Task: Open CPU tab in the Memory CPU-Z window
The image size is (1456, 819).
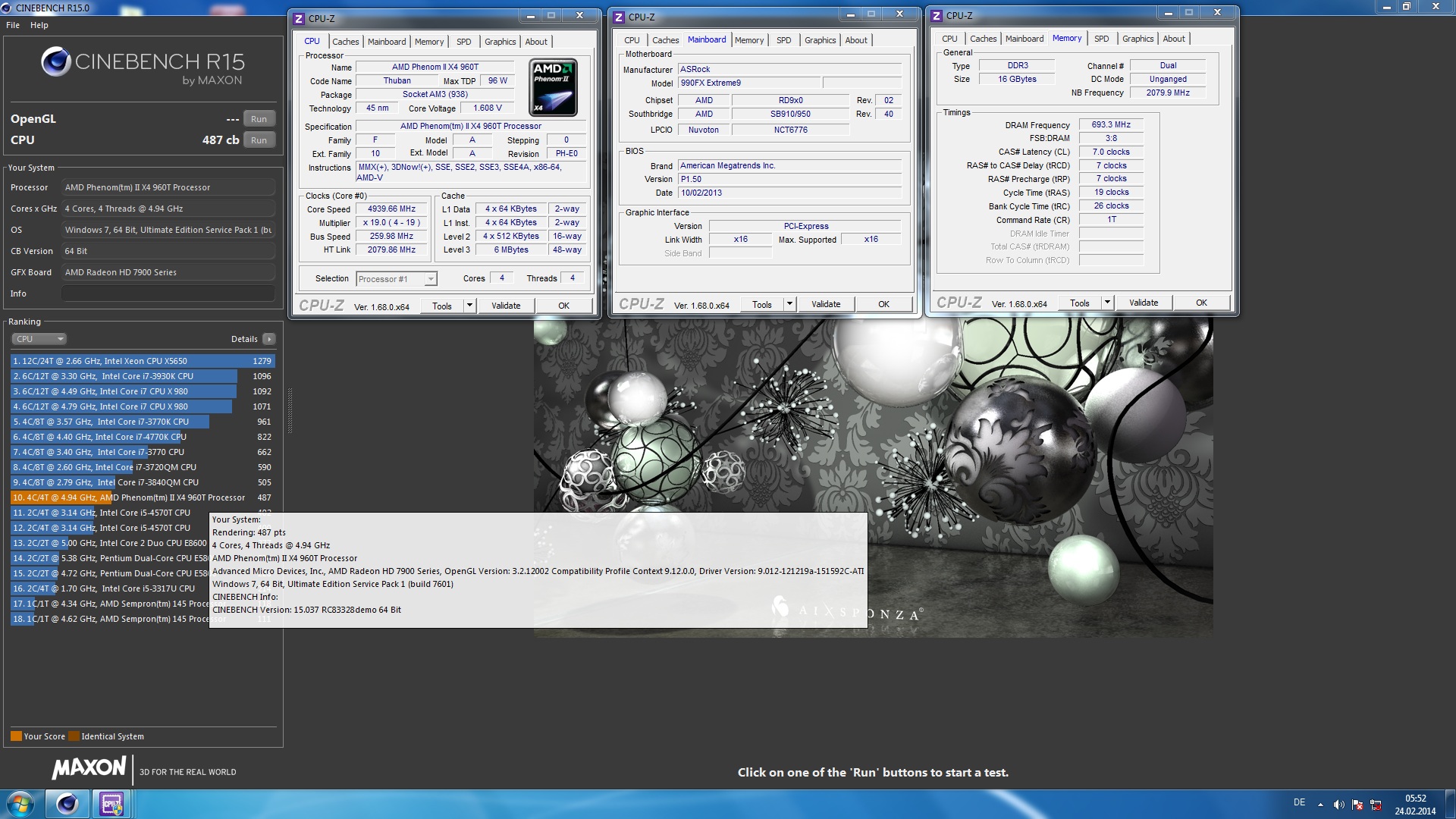Action: coord(949,39)
